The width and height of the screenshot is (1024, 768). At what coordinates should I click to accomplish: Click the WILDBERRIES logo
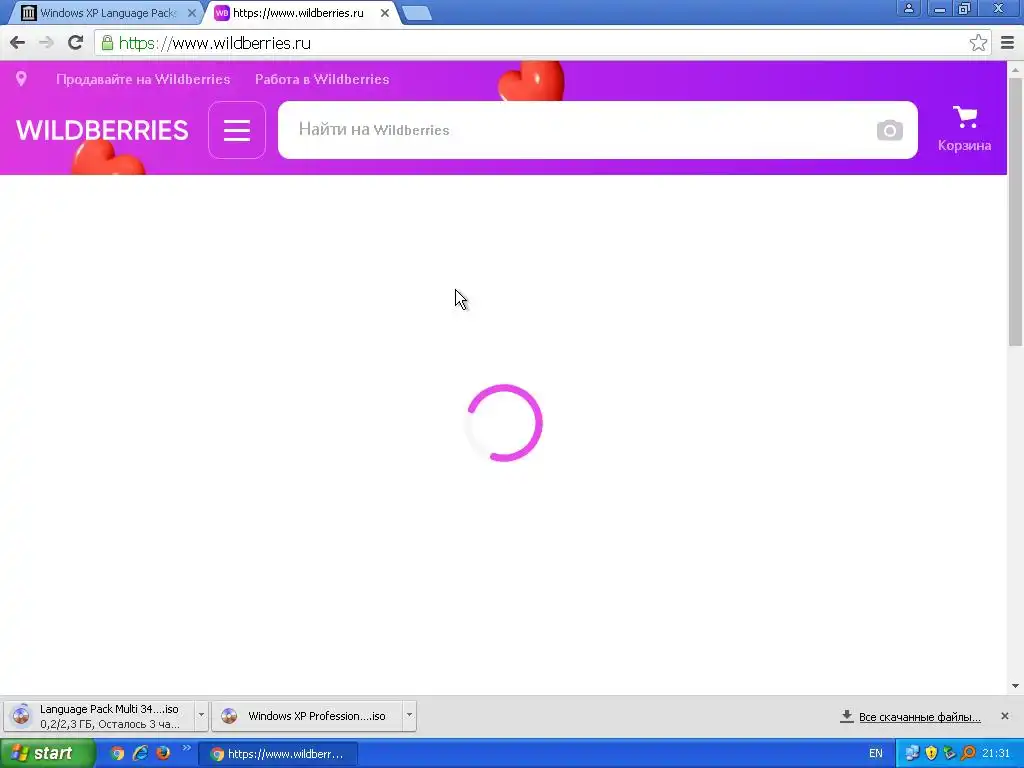(103, 130)
